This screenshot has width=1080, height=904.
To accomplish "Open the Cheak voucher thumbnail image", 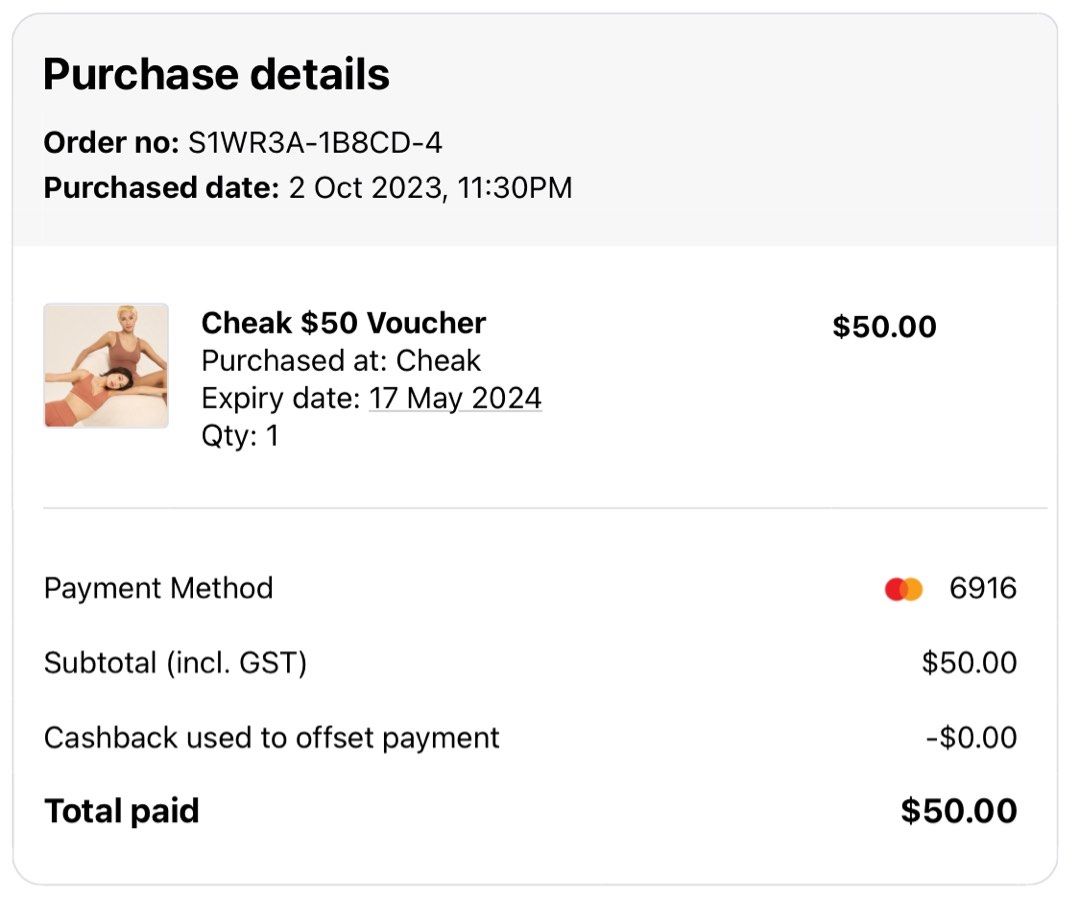I will (x=106, y=366).
